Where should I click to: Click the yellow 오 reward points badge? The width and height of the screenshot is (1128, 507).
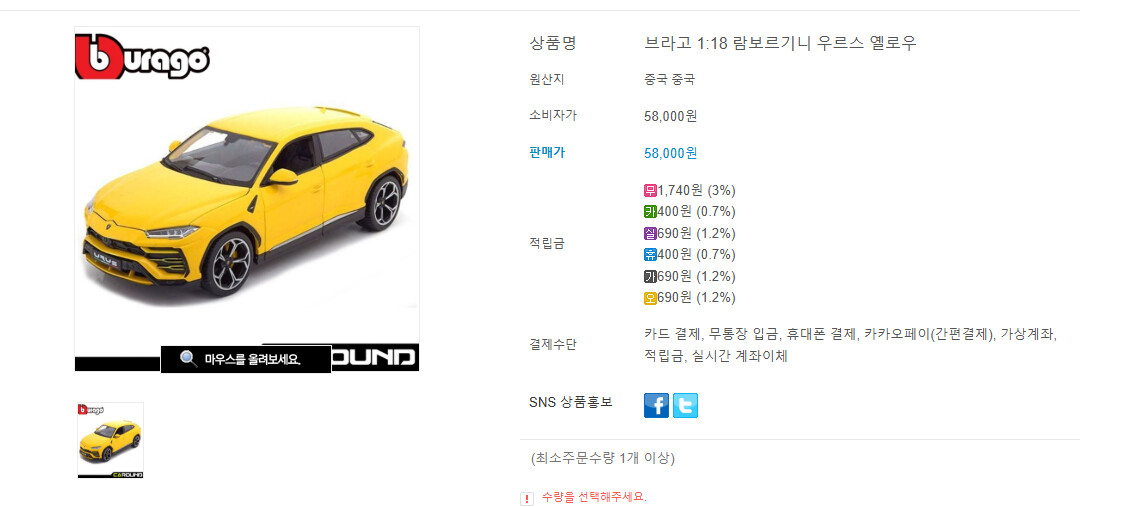650,298
